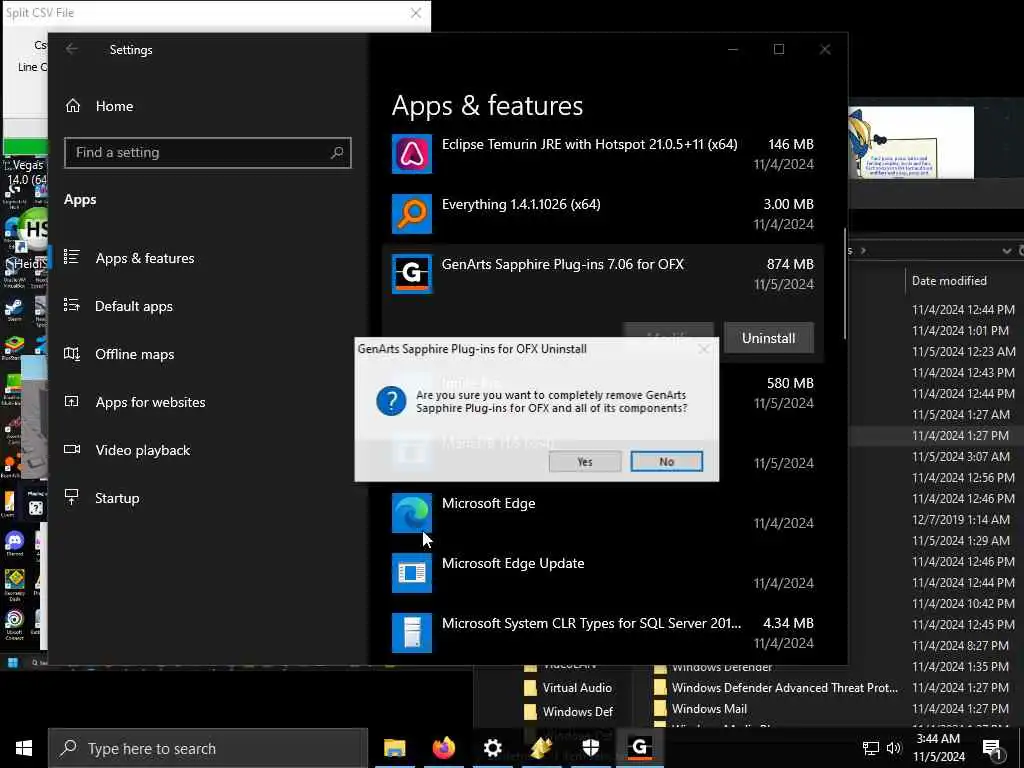The width and height of the screenshot is (1024, 768).
Task: Click the Explorer address bar dropdown chevron
Action: coord(1006,251)
